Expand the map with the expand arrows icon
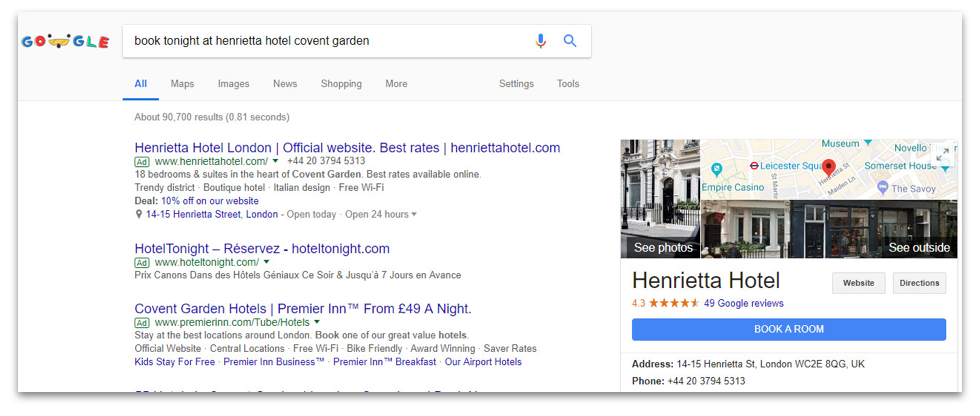This screenshot has height=416, width=980. [943, 154]
